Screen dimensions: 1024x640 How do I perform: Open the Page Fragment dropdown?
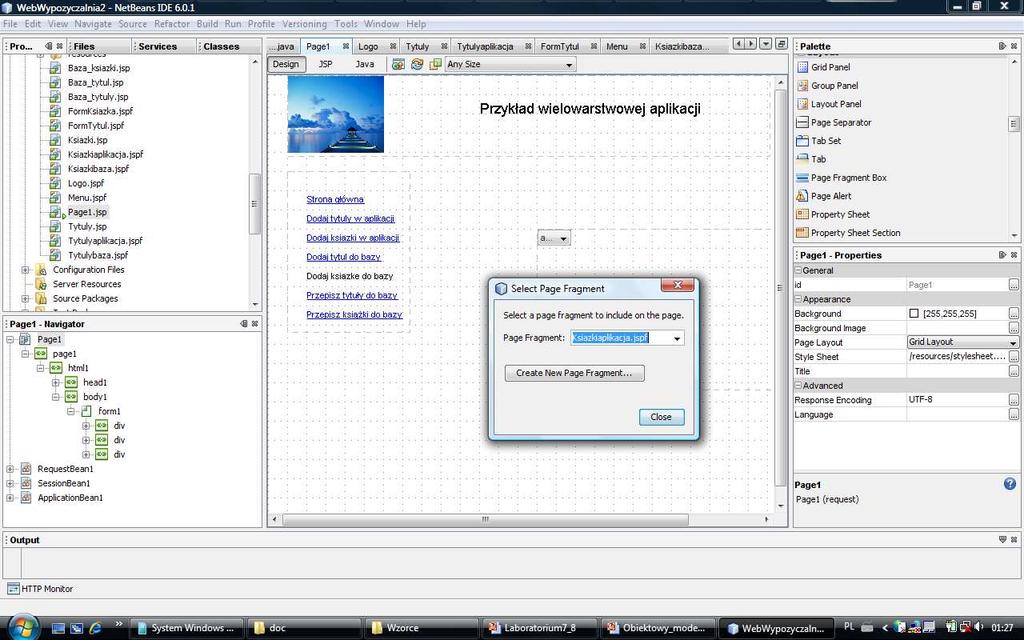click(x=677, y=338)
